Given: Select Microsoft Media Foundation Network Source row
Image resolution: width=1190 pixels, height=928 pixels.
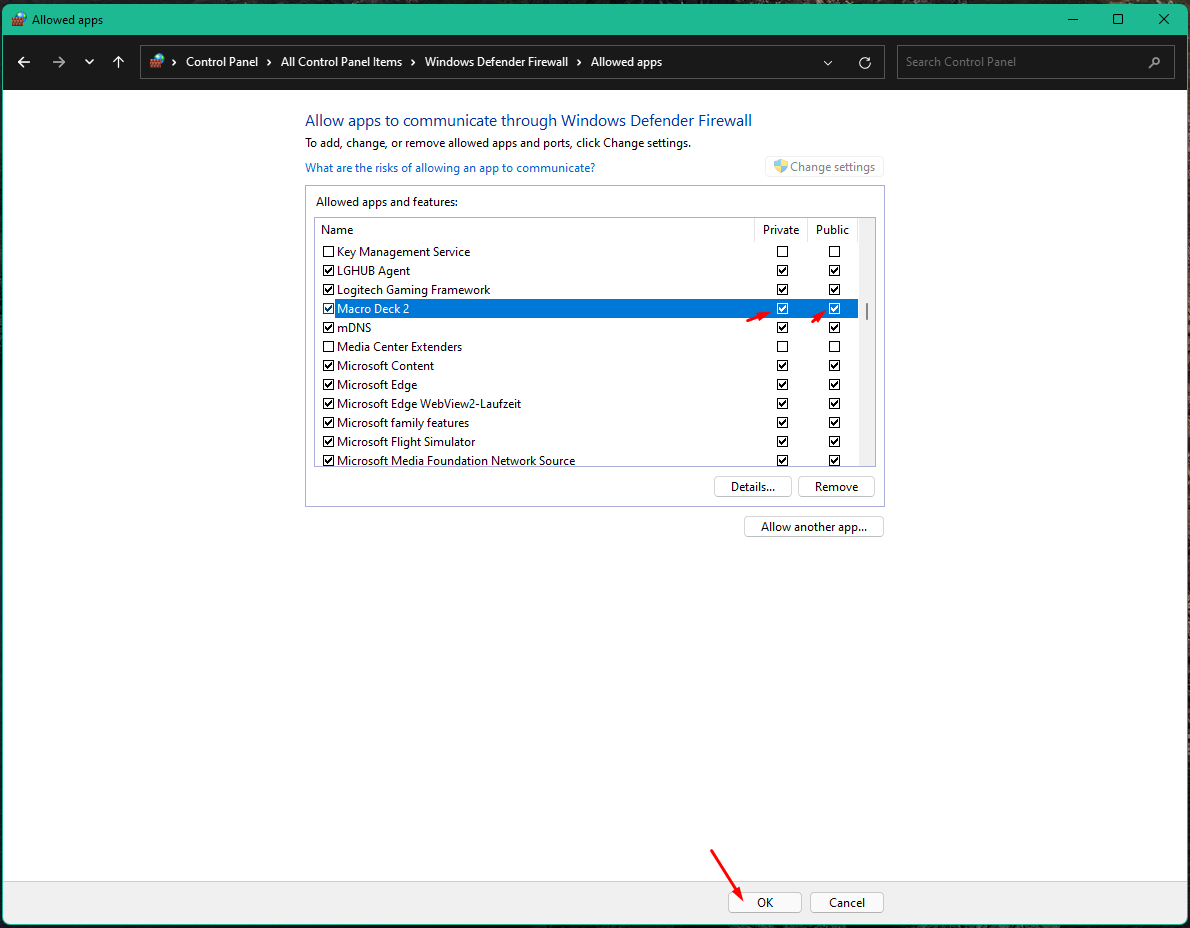Looking at the screenshot, I should (x=587, y=459).
